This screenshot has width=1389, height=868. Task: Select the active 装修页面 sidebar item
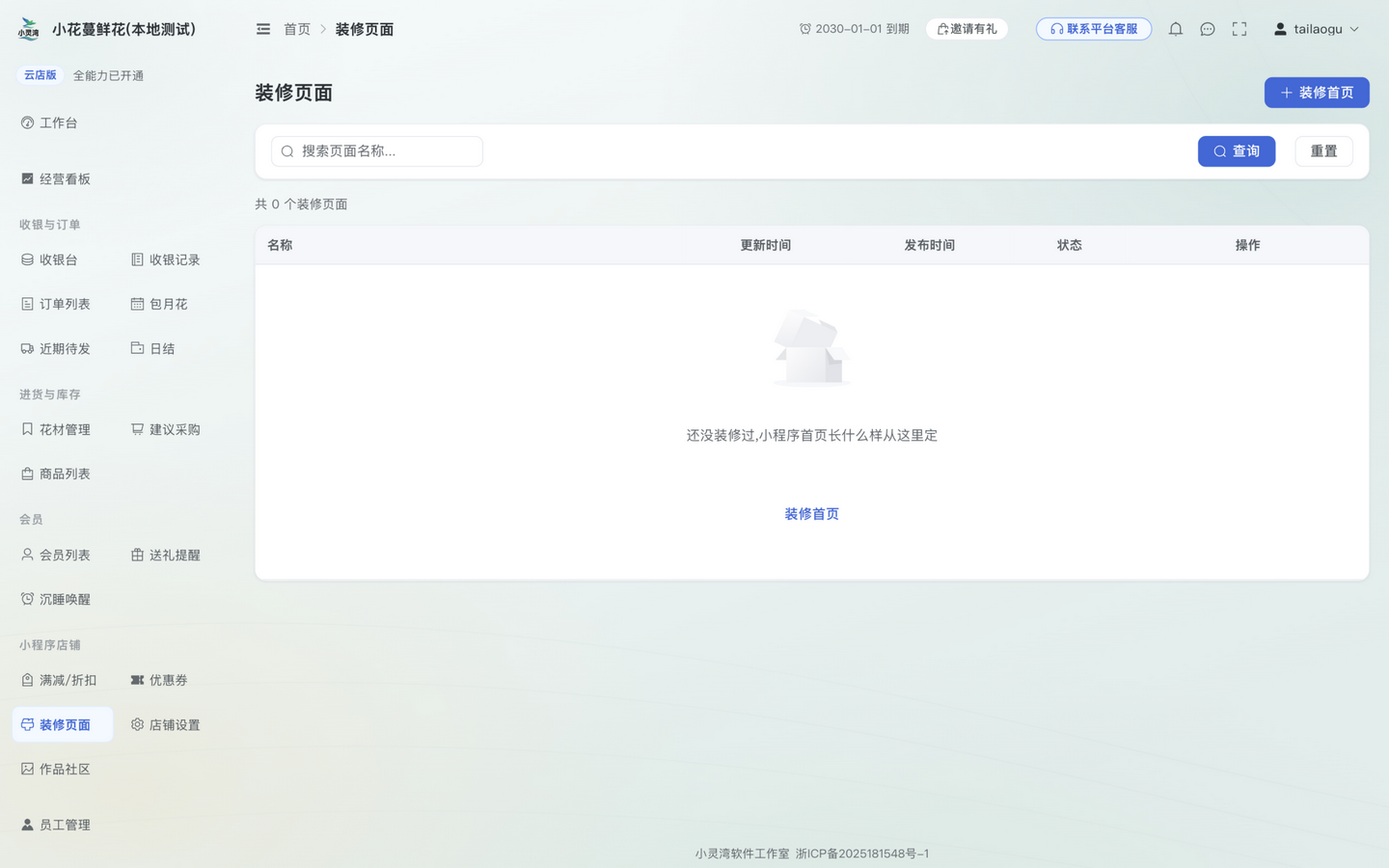coord(63,724)
